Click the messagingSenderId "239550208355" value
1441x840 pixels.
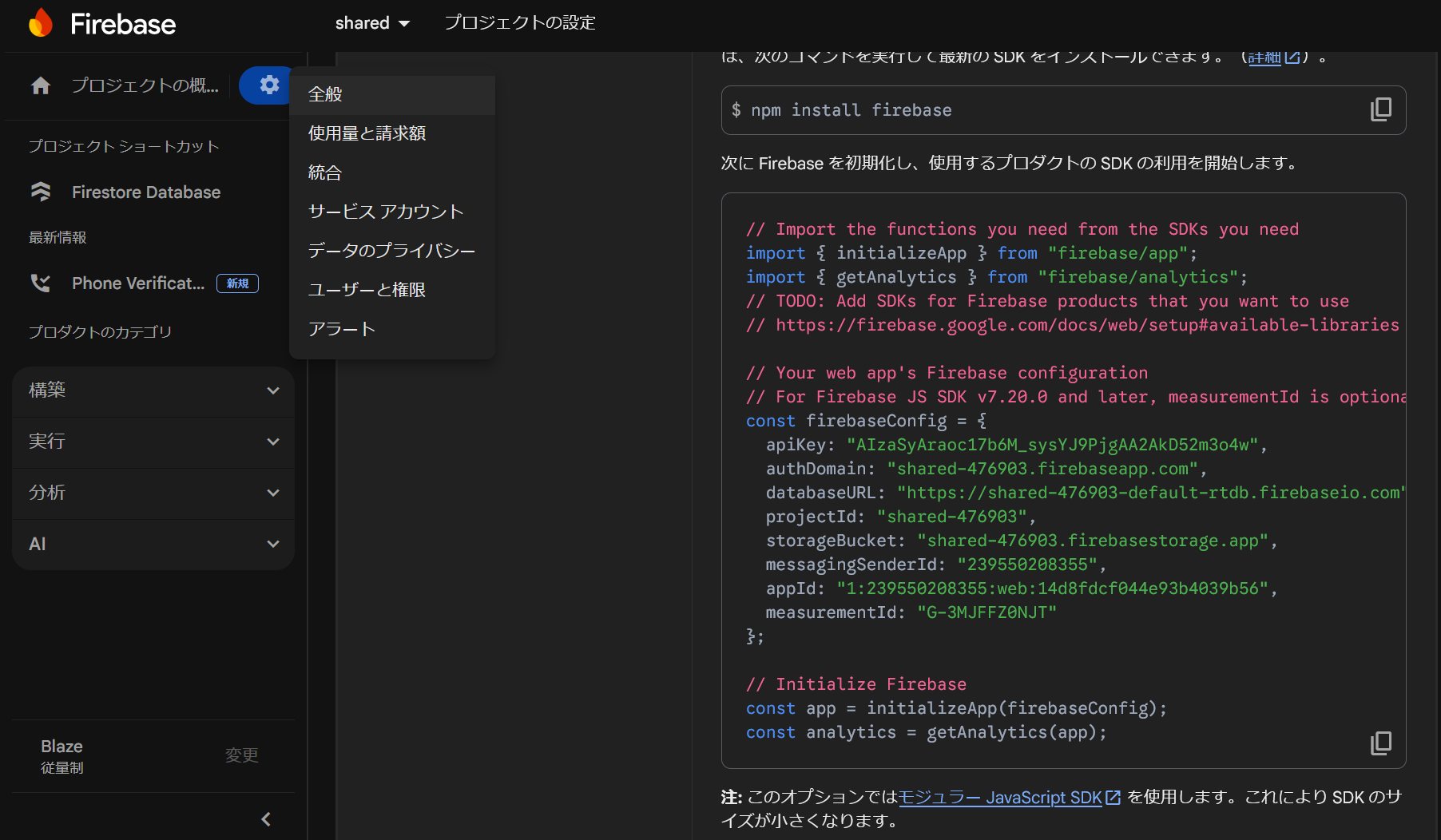point(1027,565)
